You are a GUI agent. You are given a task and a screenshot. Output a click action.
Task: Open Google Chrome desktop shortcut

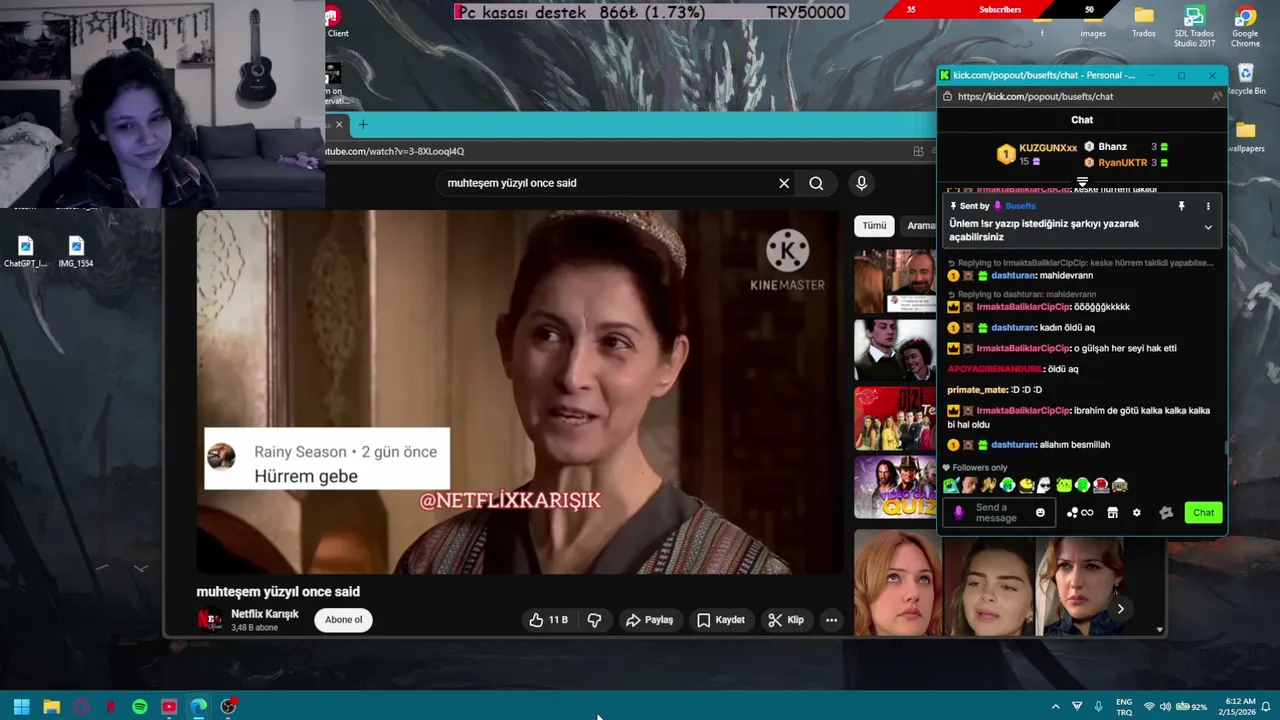pos(1245,28)
